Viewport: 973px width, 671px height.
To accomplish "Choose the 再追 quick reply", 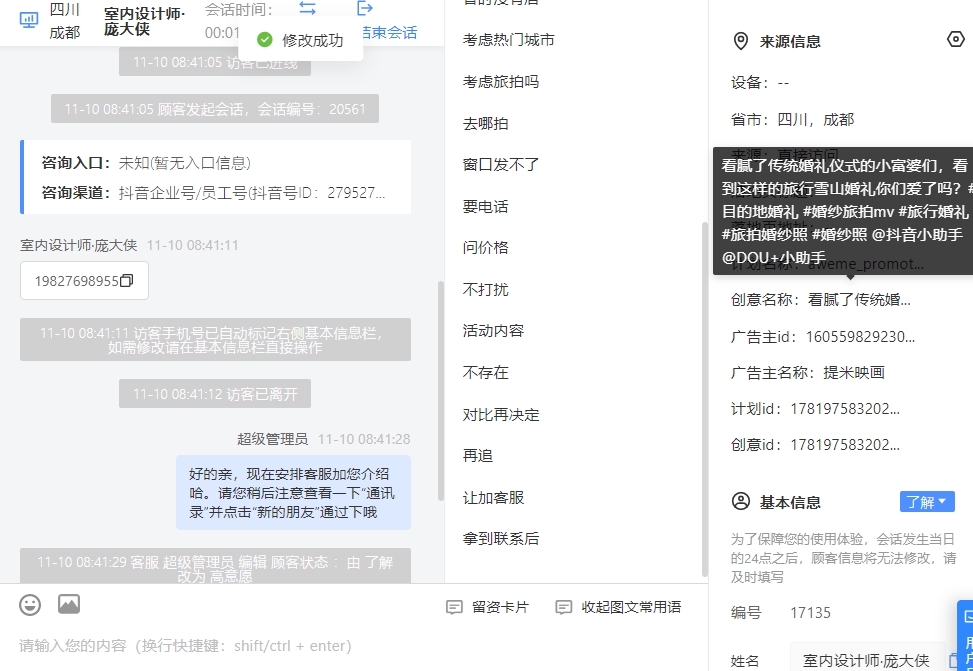I will coord(478,456).
